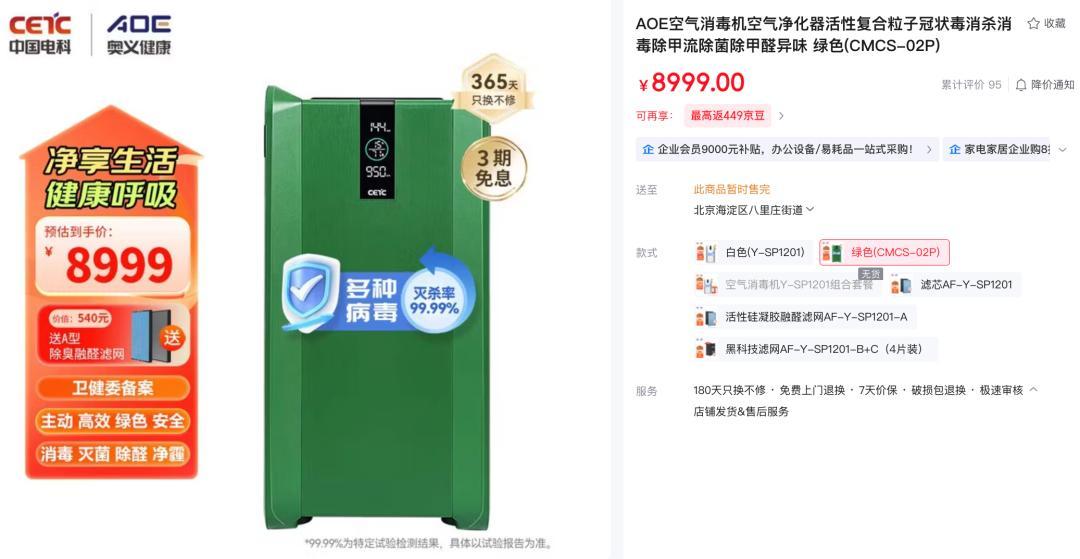
Task: Click the 企 icon beside 企业会员9000元补贴
Action: 647,149
